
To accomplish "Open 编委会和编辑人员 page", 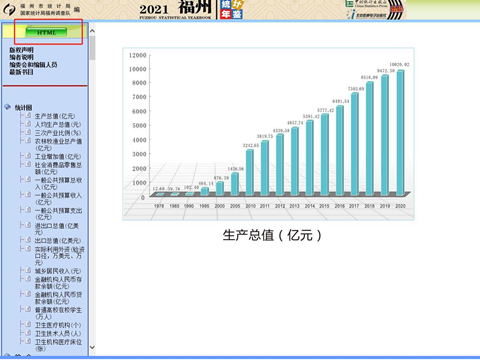I will point(33,65).
